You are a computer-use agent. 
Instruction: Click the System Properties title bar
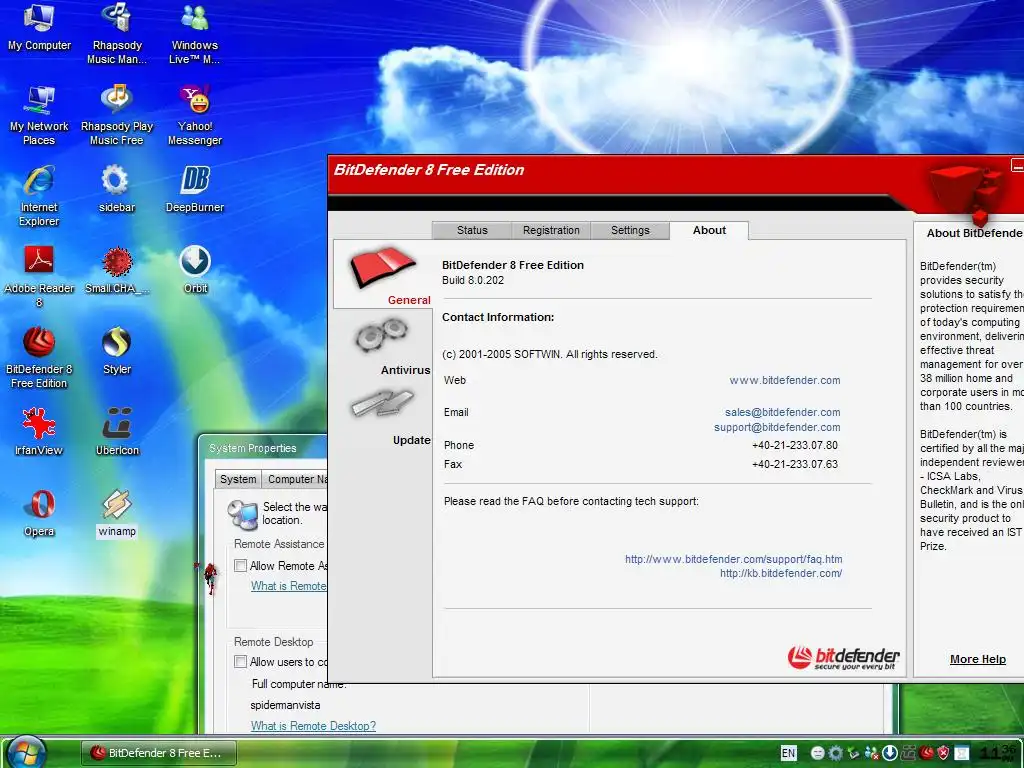pyautogui.click(x=264, y=448)
